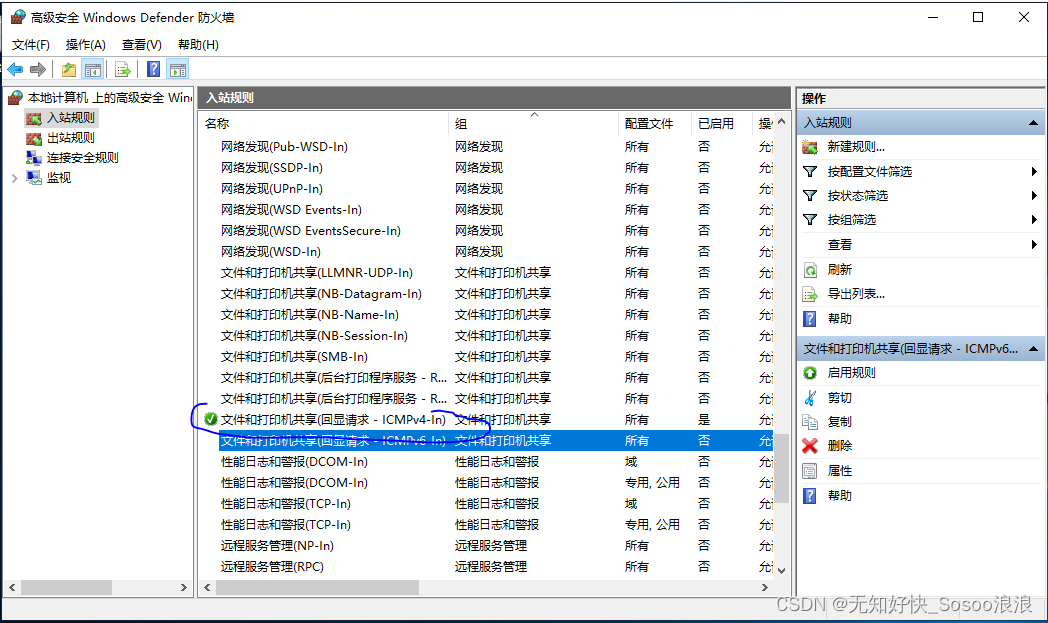The image size is (1048, 623).
Task: Click the Refresh (刷新) icon in actions pane
Action: click(810, 269)
